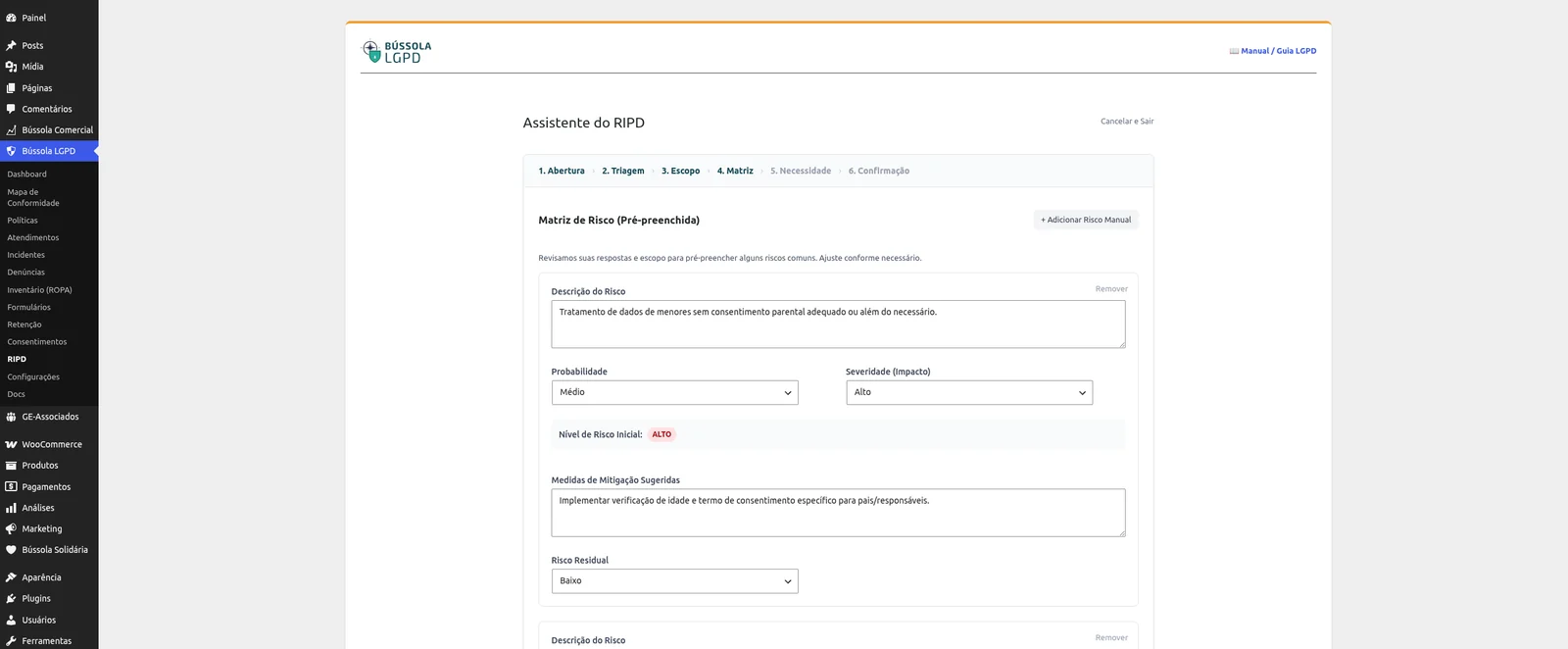
Task: Edit the Medidas de Mitigação Sugeridas textarea
Action: pyautogui.click(x=838, y=513)
